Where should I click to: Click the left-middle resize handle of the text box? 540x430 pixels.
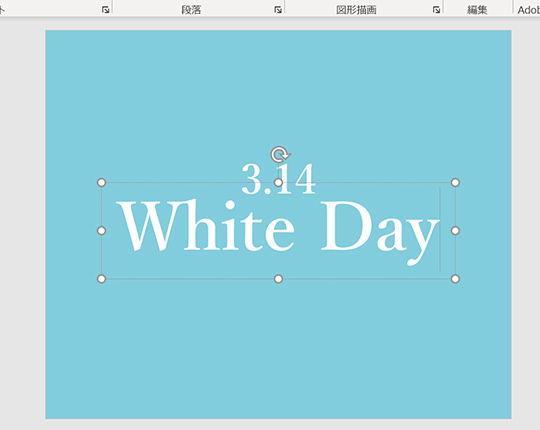[101, 231]
